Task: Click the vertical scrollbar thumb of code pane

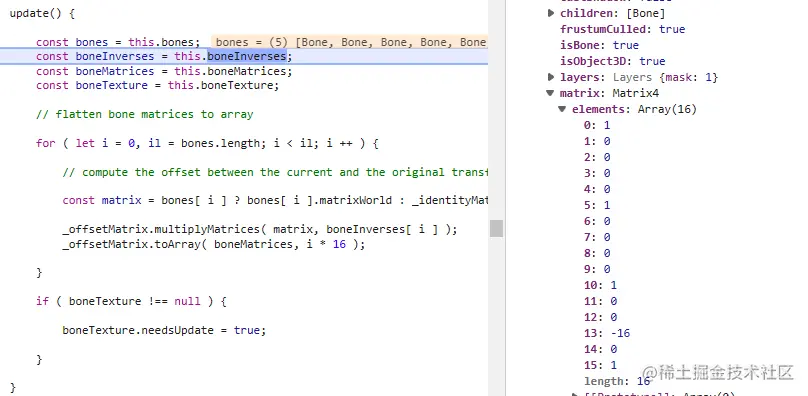Action: (x=496, y=228)
